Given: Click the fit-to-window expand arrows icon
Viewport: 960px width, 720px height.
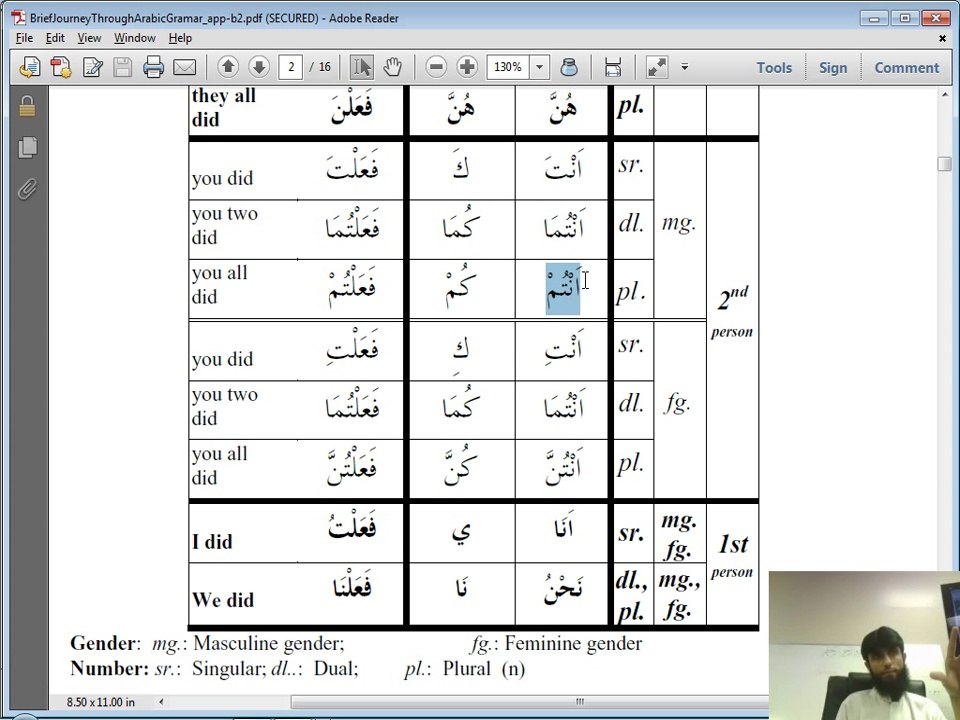Looking at the screenshot, I should click(x=656, y=67).
